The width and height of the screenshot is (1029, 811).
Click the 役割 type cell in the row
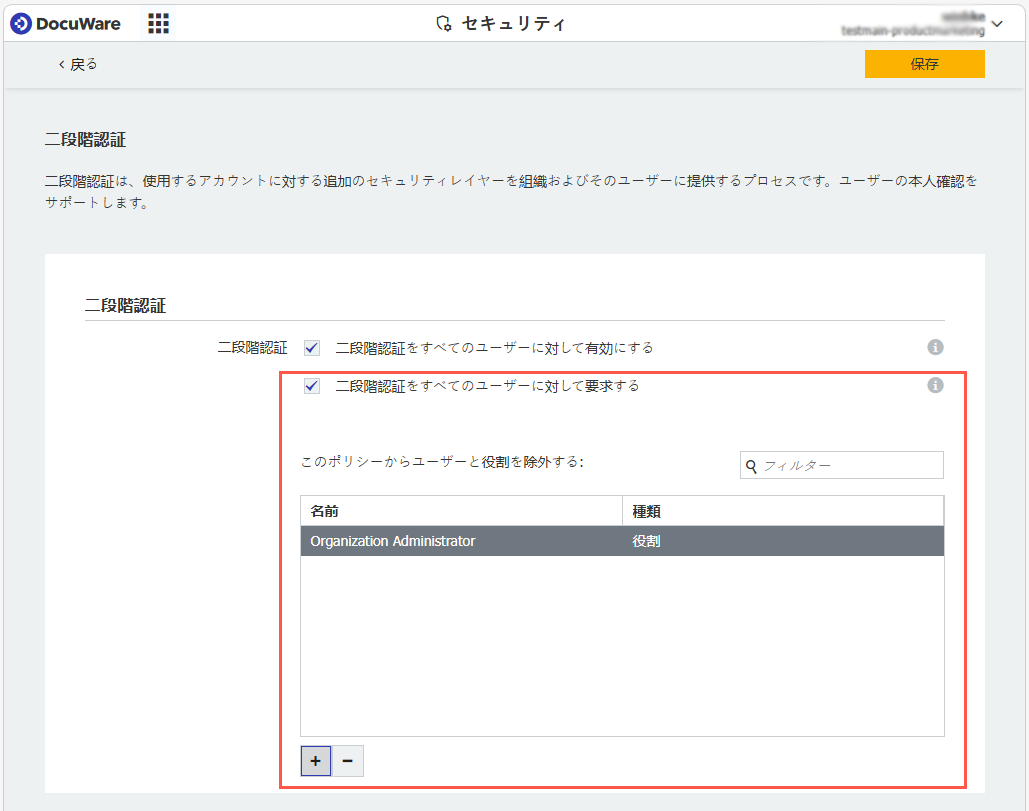click(646, 541)
